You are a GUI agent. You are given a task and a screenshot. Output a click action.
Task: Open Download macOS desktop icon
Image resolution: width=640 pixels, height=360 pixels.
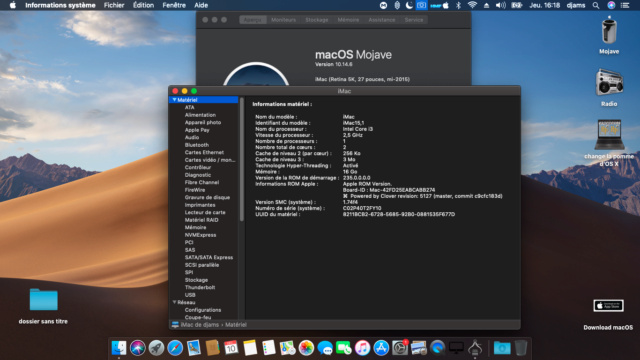tap(608, 306)
